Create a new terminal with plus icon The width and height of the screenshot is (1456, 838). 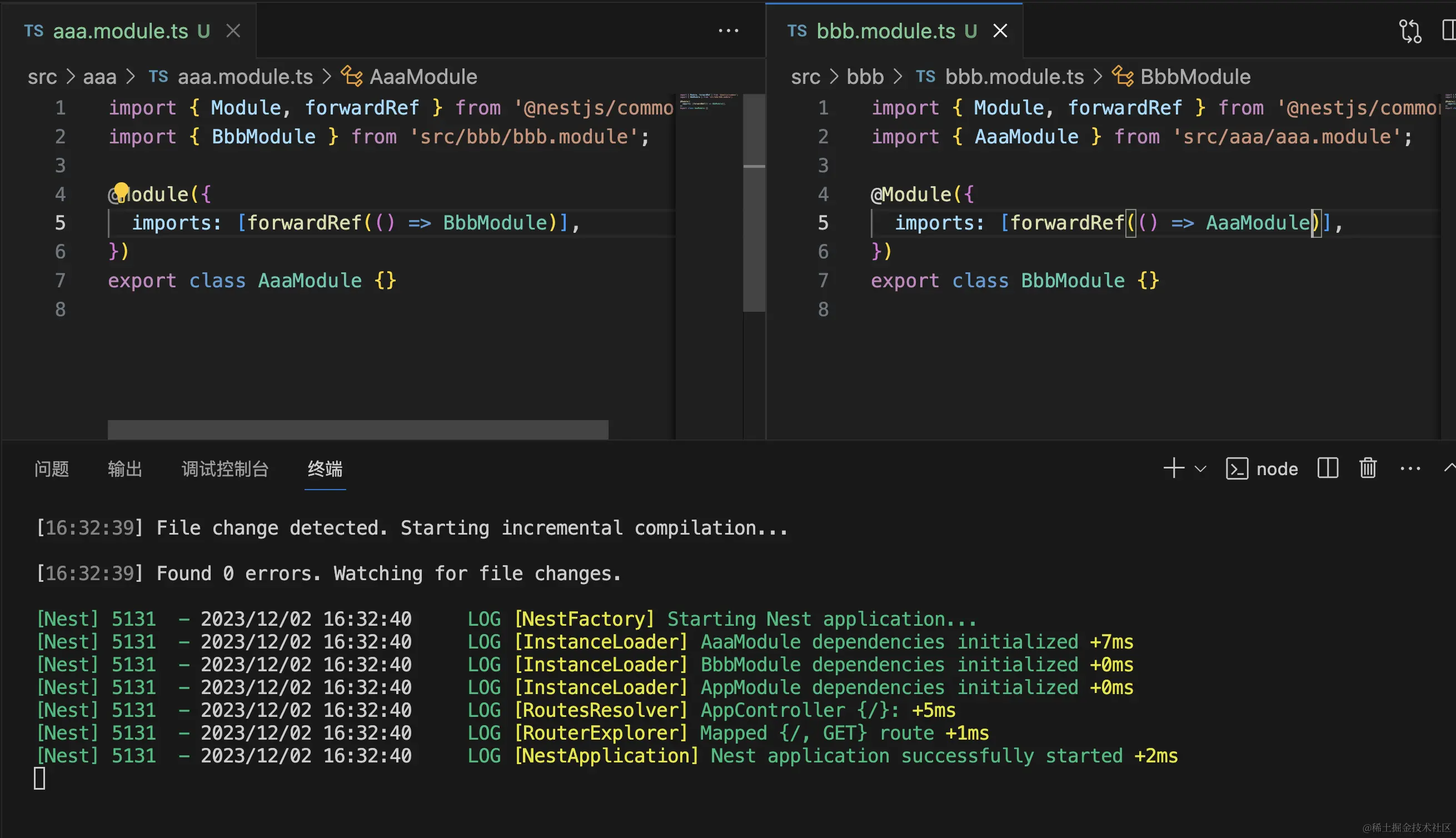coord(1174,468)
